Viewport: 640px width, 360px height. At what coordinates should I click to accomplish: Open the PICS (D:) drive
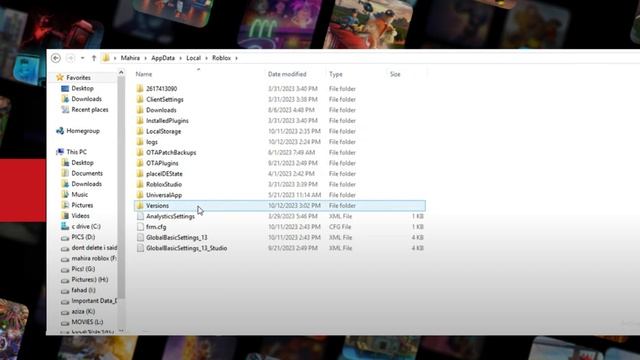tap(83, 237)
